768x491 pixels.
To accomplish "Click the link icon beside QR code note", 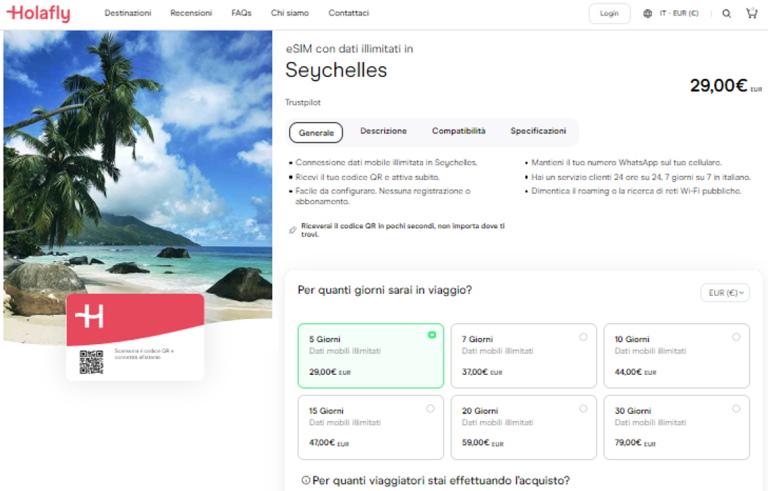I will (x=292, y=230).
